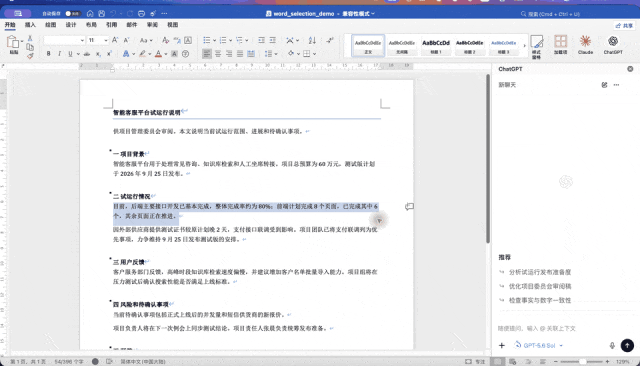Click the Decrease font size icon
Screen dimensions: 640x366
(x=127, y=40)
